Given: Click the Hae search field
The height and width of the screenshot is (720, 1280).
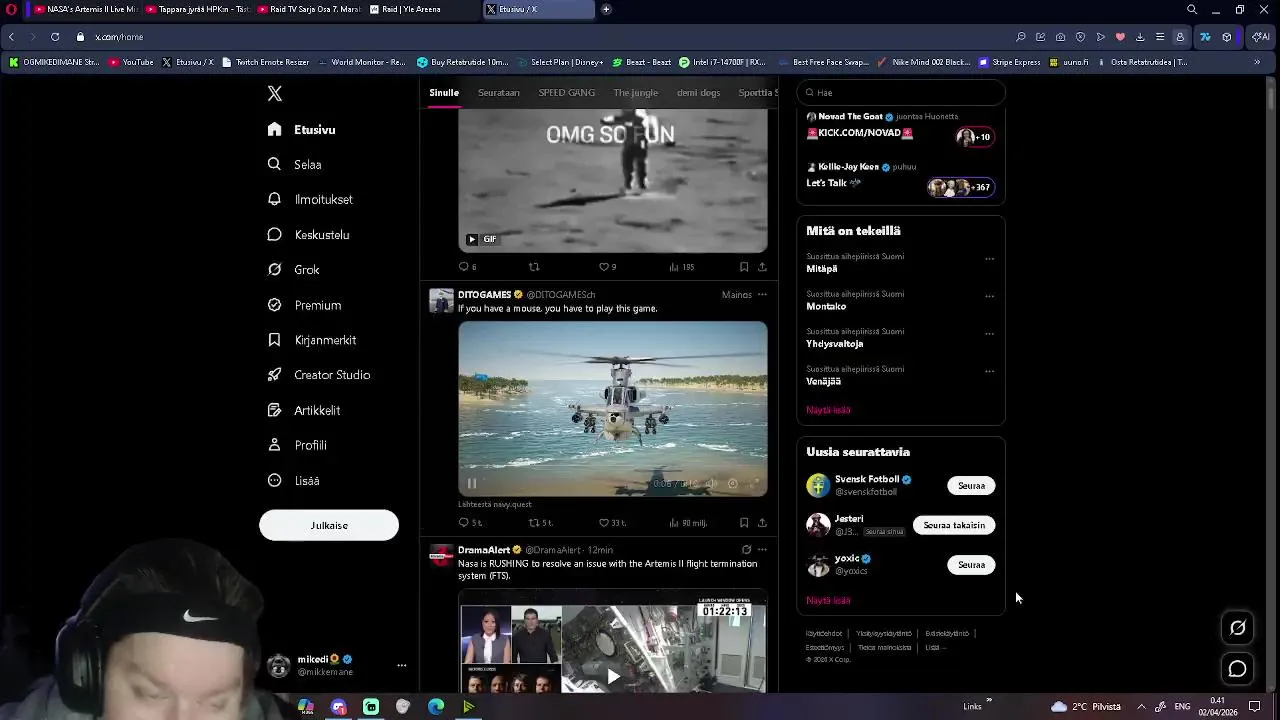Looking at the screenshot, I should [x=901, y=93].
